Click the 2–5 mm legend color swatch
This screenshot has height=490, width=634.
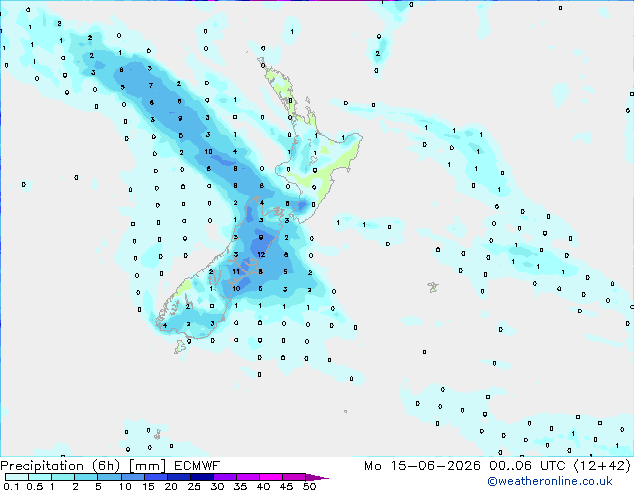tap(86, 477)
